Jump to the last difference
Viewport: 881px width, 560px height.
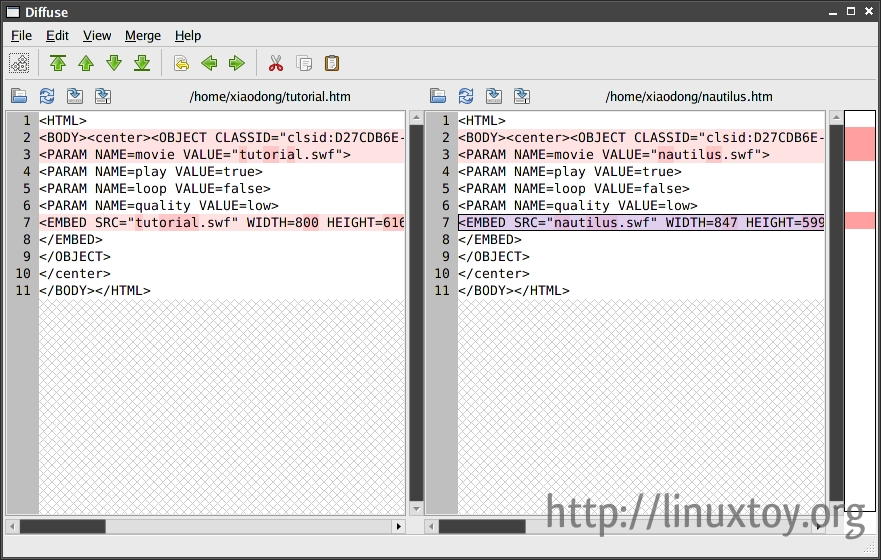[x=142, y=64]
